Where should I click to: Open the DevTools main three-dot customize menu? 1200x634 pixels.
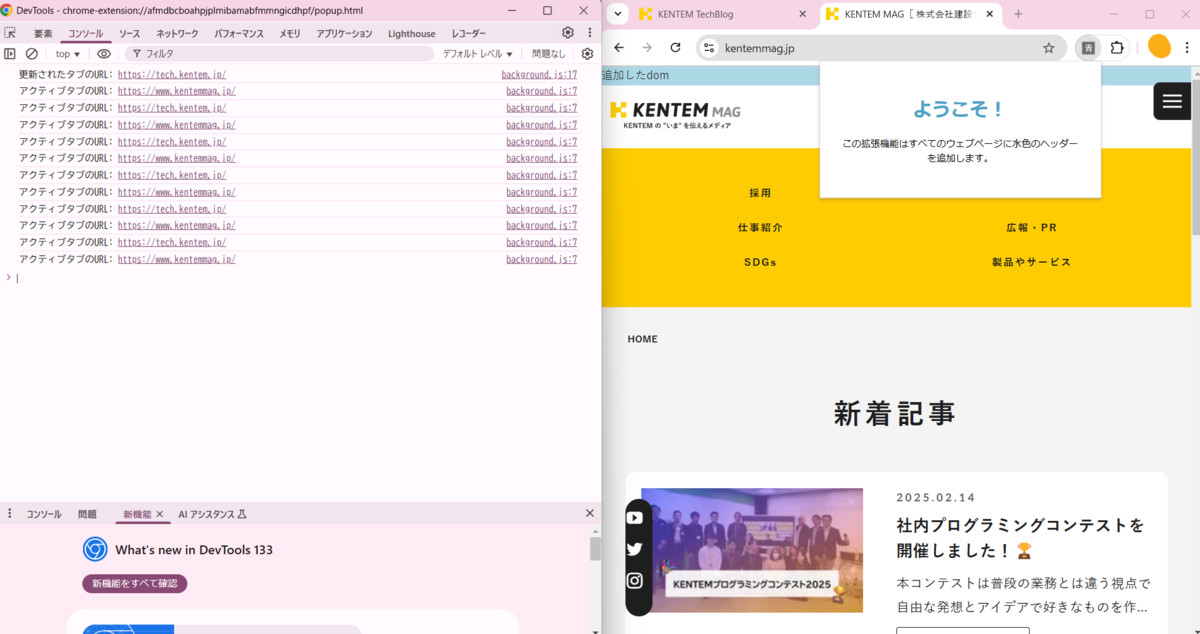click(x=590, y=33)
